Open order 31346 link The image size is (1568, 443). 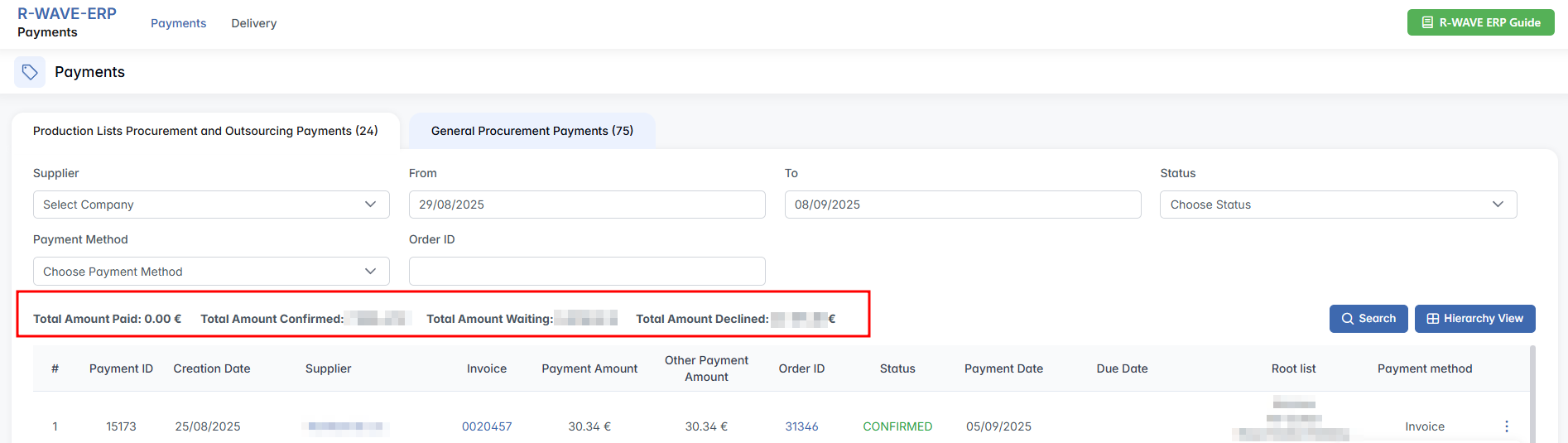click(x=801, y=426)
